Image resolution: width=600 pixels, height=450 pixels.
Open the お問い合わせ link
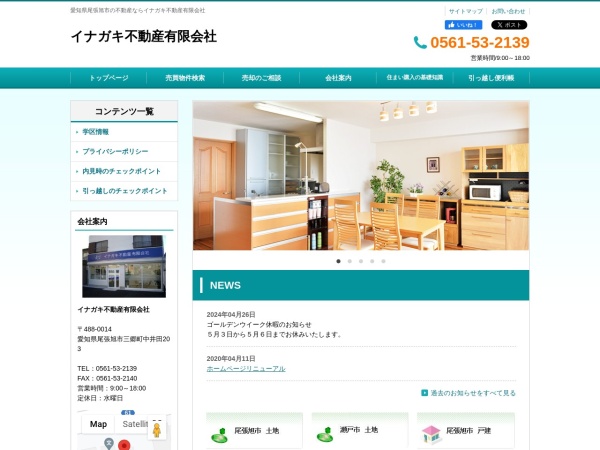pyautogui.click(x=508, y=11)
